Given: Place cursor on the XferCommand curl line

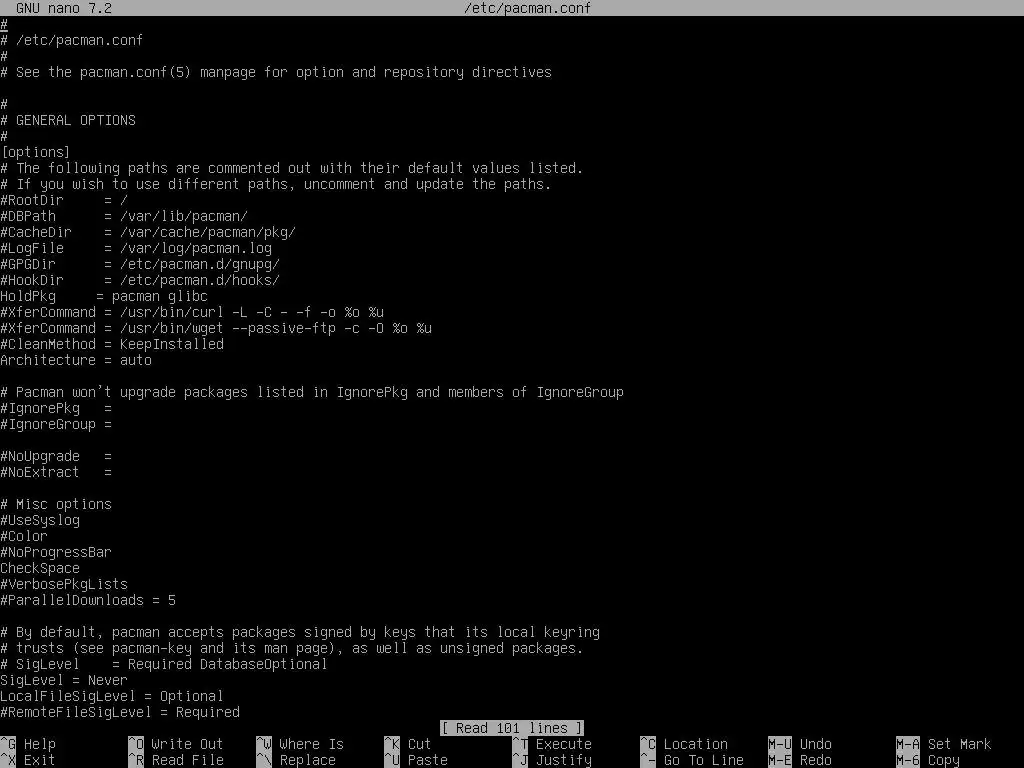Looking at the screenshot, I should 192,312.
